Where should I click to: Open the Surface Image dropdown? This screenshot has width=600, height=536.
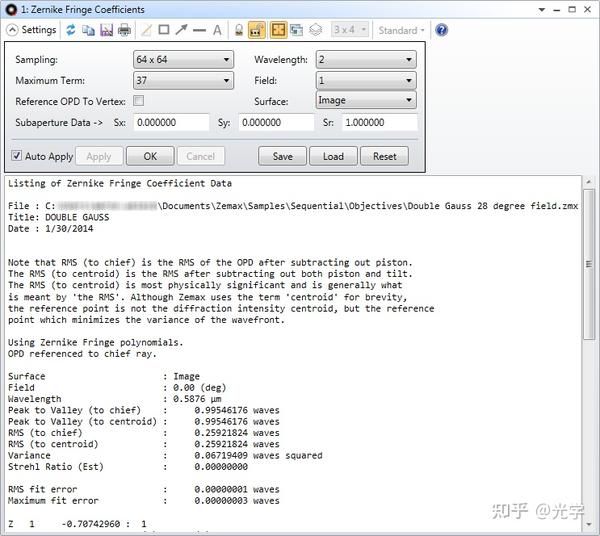366,100
